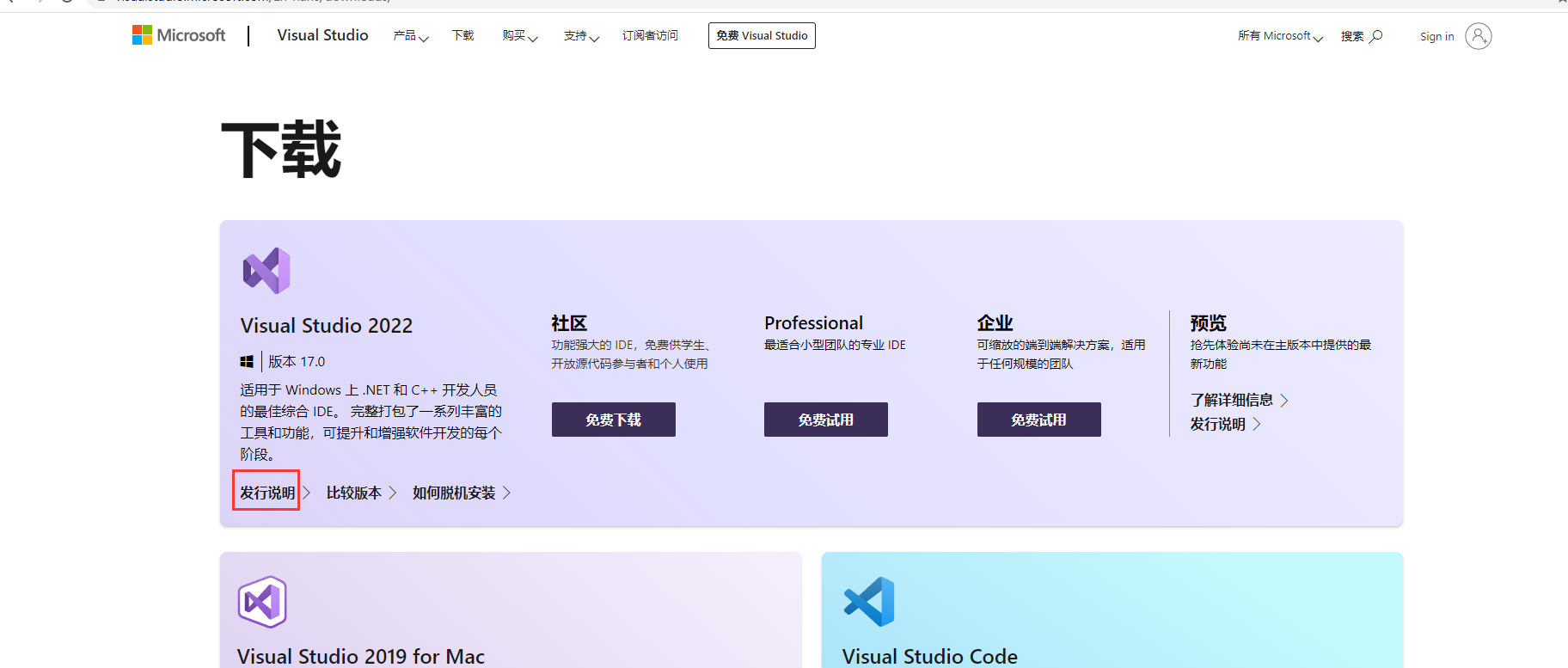The image size is (1568, 668).
Task: Click the 企业 edition heading
Action: point(995,323)
